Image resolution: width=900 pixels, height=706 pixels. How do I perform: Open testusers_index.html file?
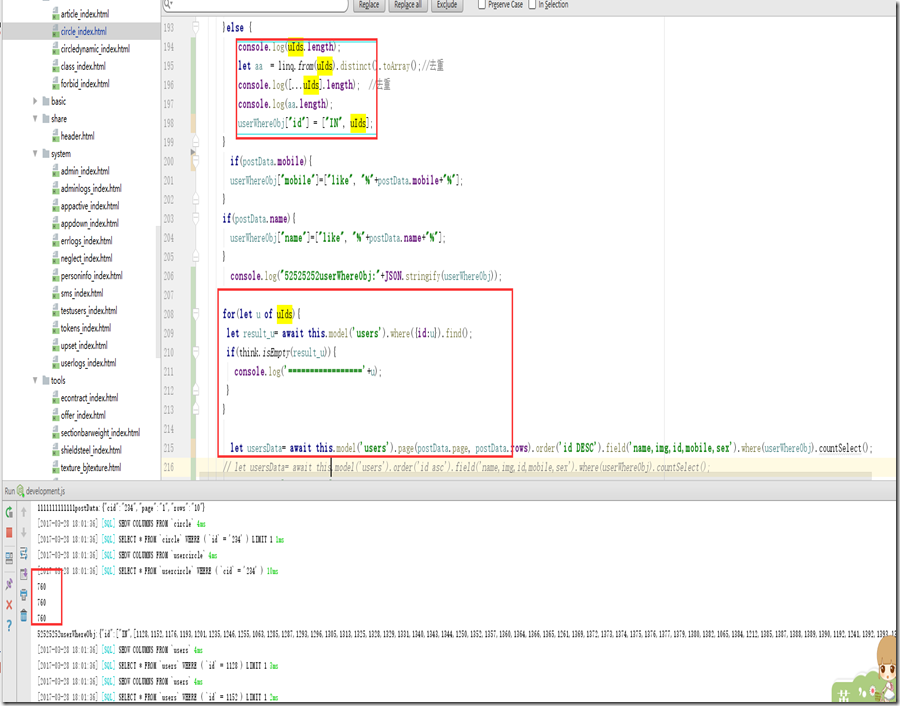[x=88, y=310]
